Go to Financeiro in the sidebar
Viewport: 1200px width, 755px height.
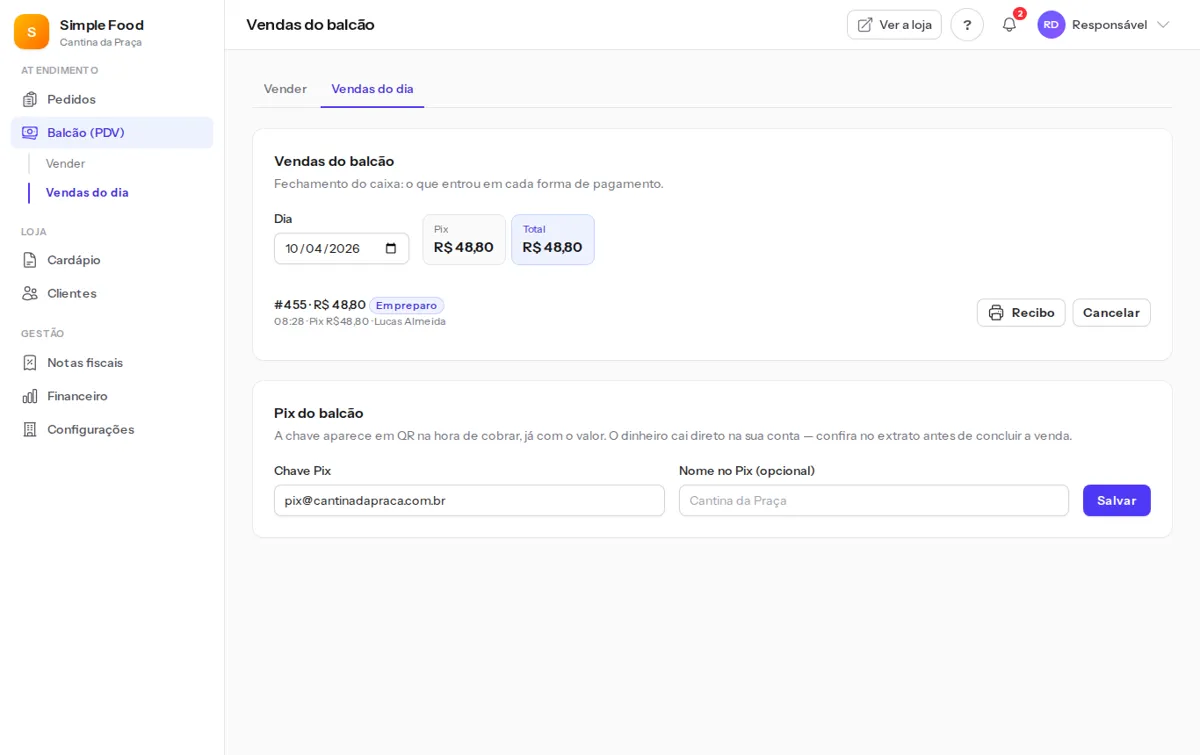(x=112, y=396)
